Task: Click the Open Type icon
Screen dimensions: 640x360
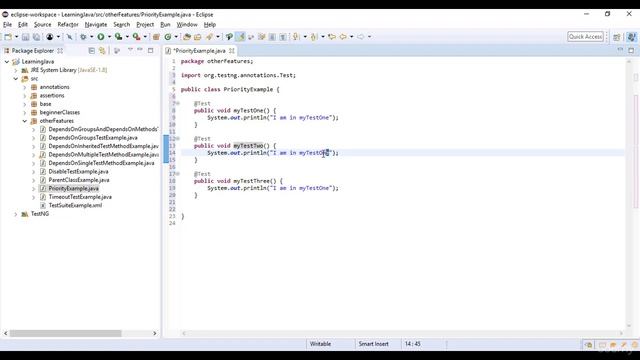Action: 187,37
